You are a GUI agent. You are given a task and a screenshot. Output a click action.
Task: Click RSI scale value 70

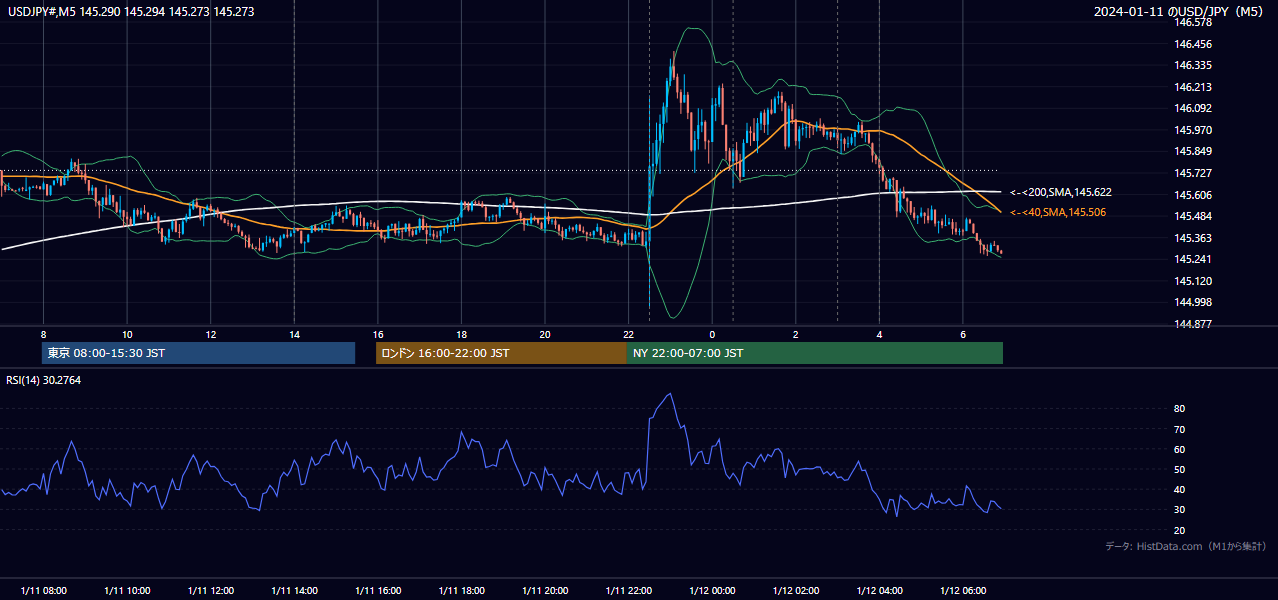(1180, 429)
